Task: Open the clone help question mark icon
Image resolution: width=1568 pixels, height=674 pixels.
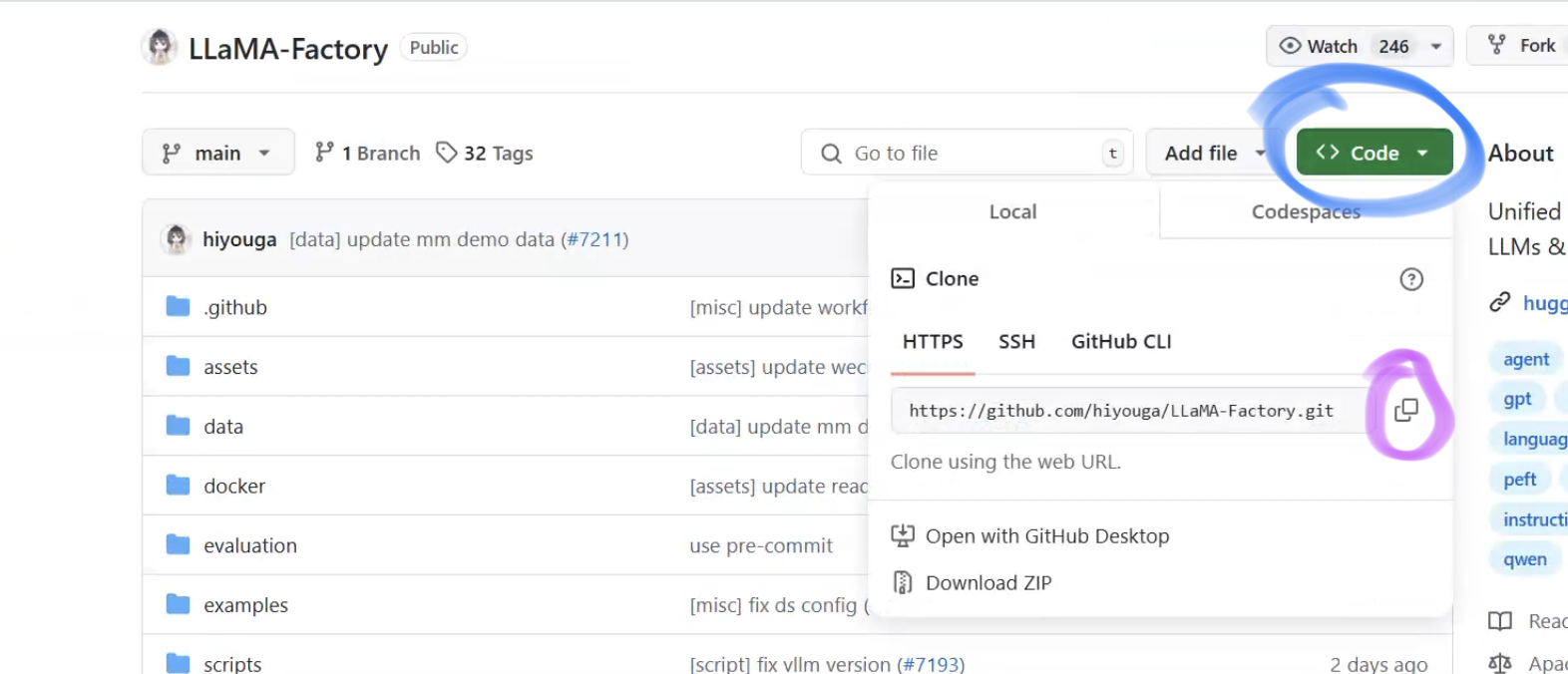Action: [x=1411, y=279]
